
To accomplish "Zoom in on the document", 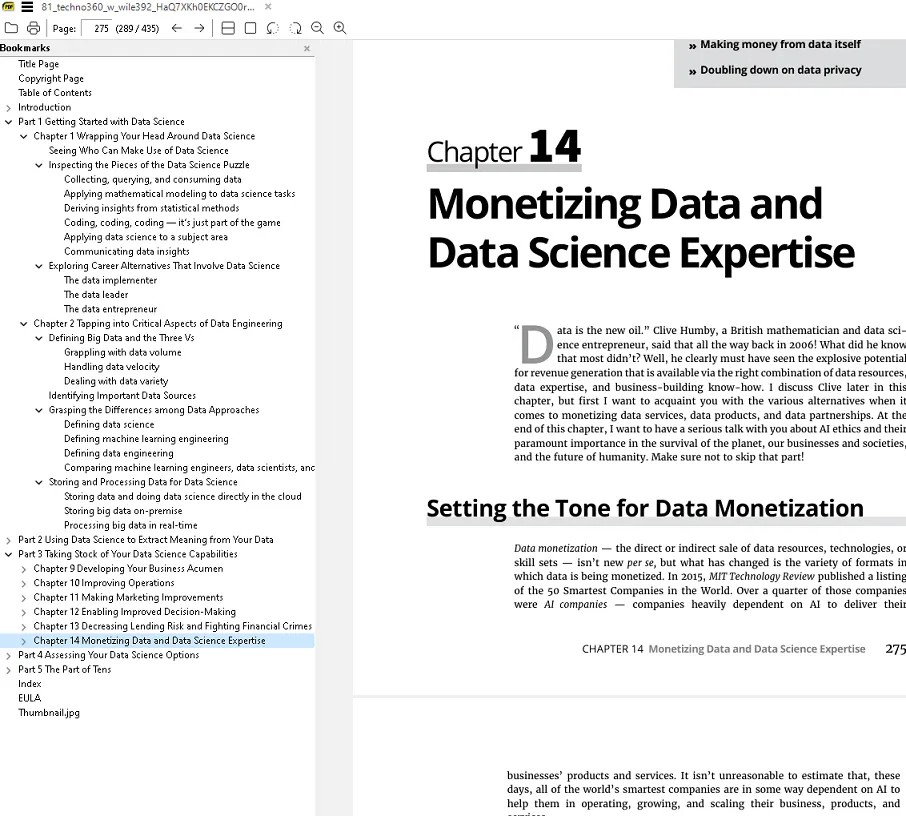I will pos(340,28).
